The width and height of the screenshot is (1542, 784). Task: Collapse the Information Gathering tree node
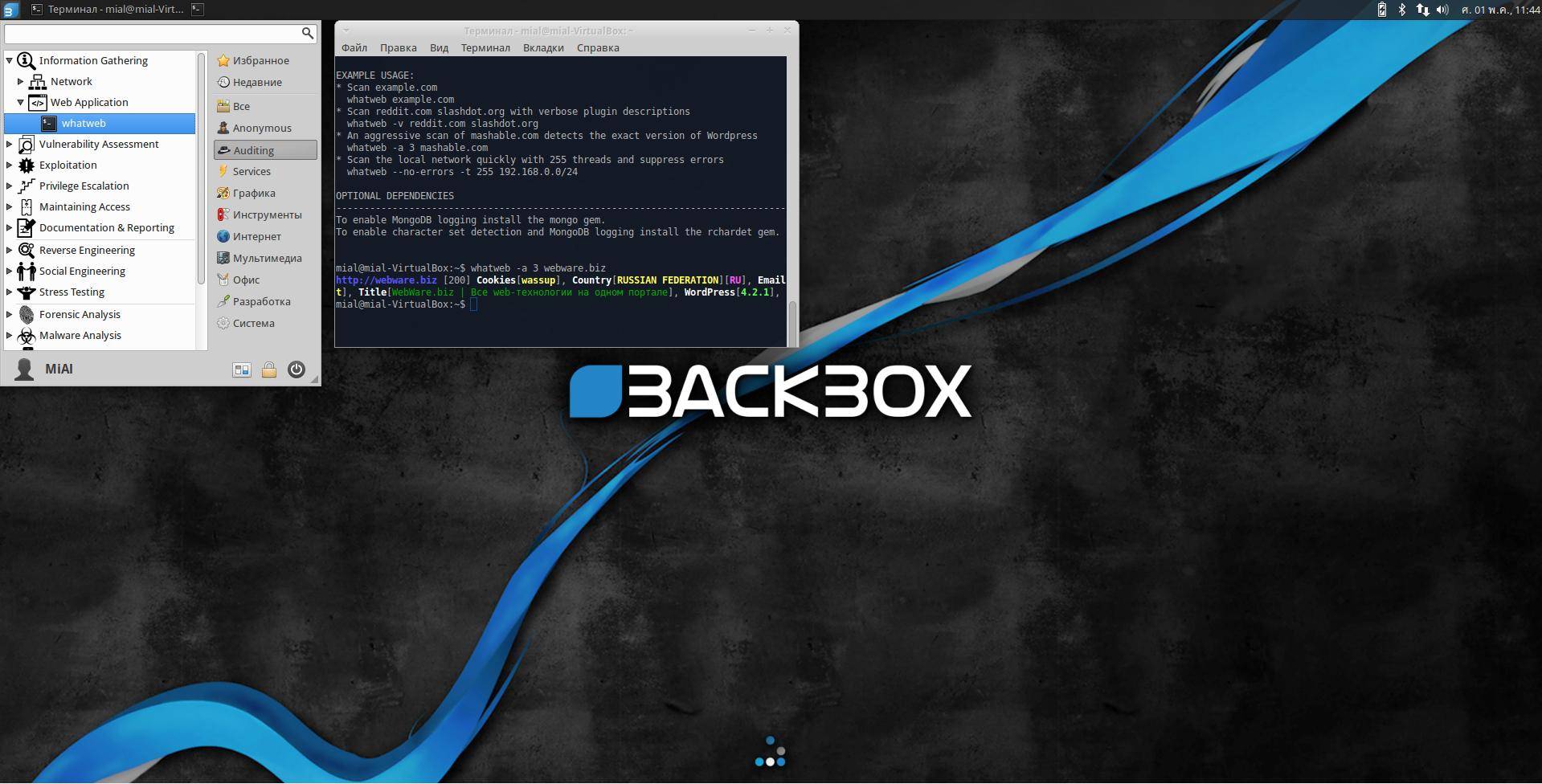coord(10,60)
